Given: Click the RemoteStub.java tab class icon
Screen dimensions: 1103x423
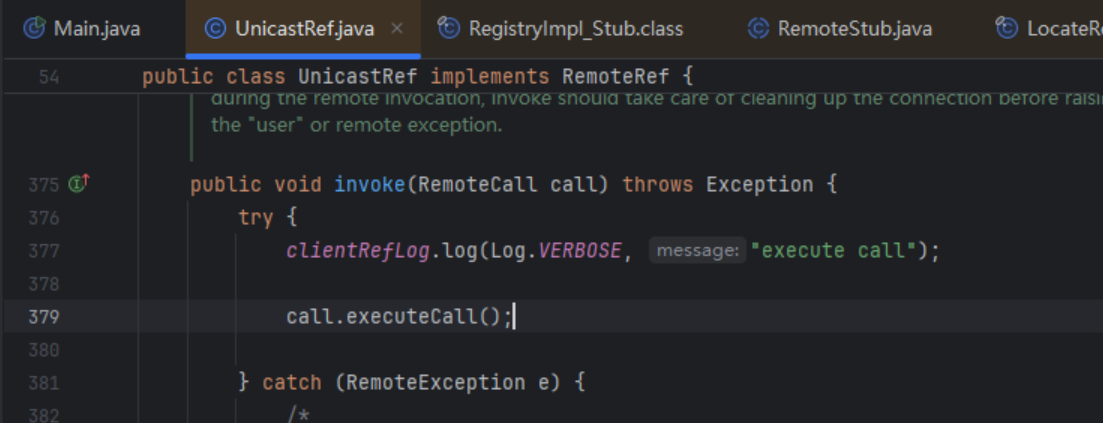Looking at the screenshot, I should (x=758, y=28).
